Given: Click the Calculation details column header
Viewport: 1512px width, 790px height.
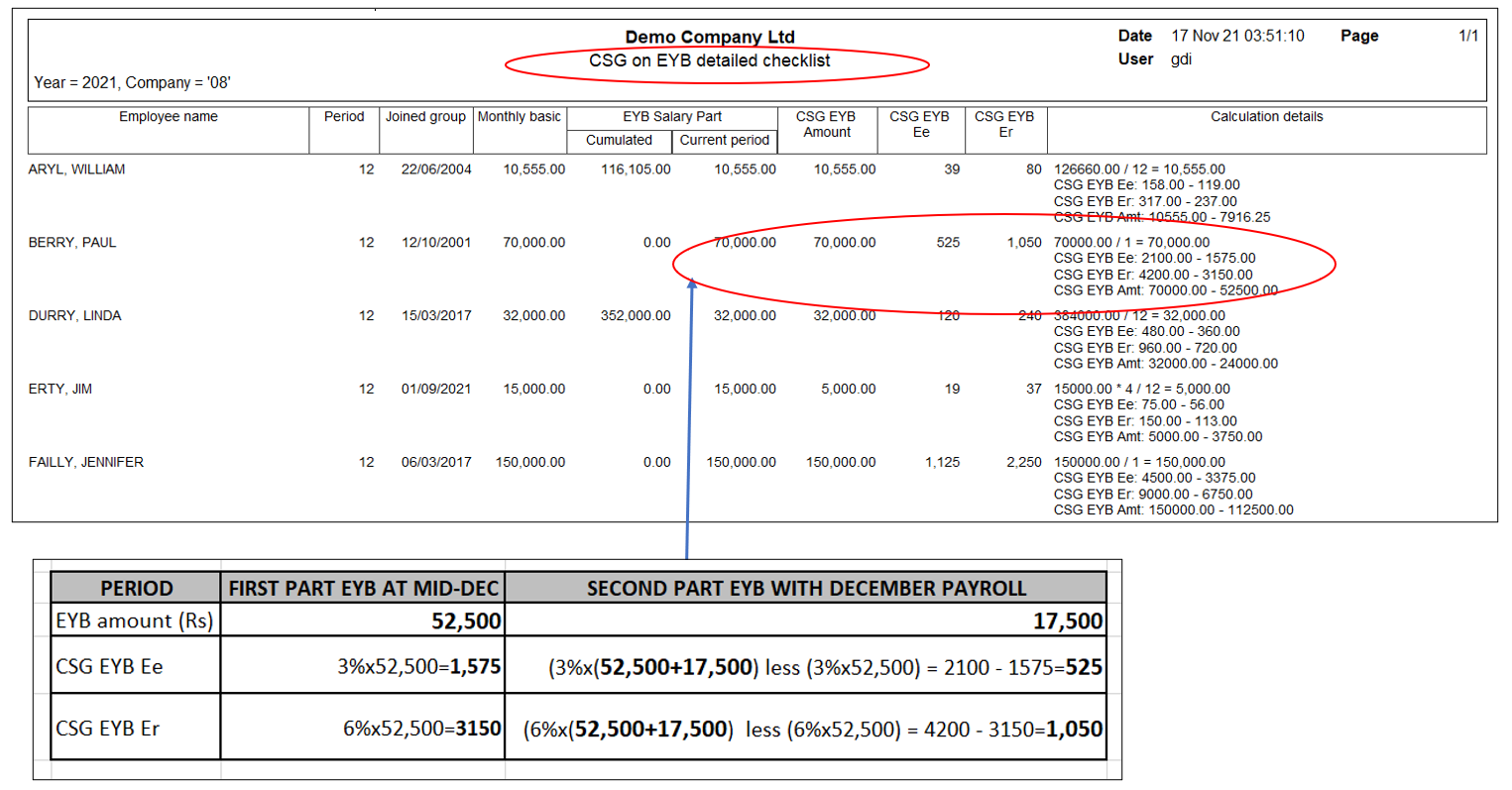Looking at the screenshot, I should tap(1266, 117).
